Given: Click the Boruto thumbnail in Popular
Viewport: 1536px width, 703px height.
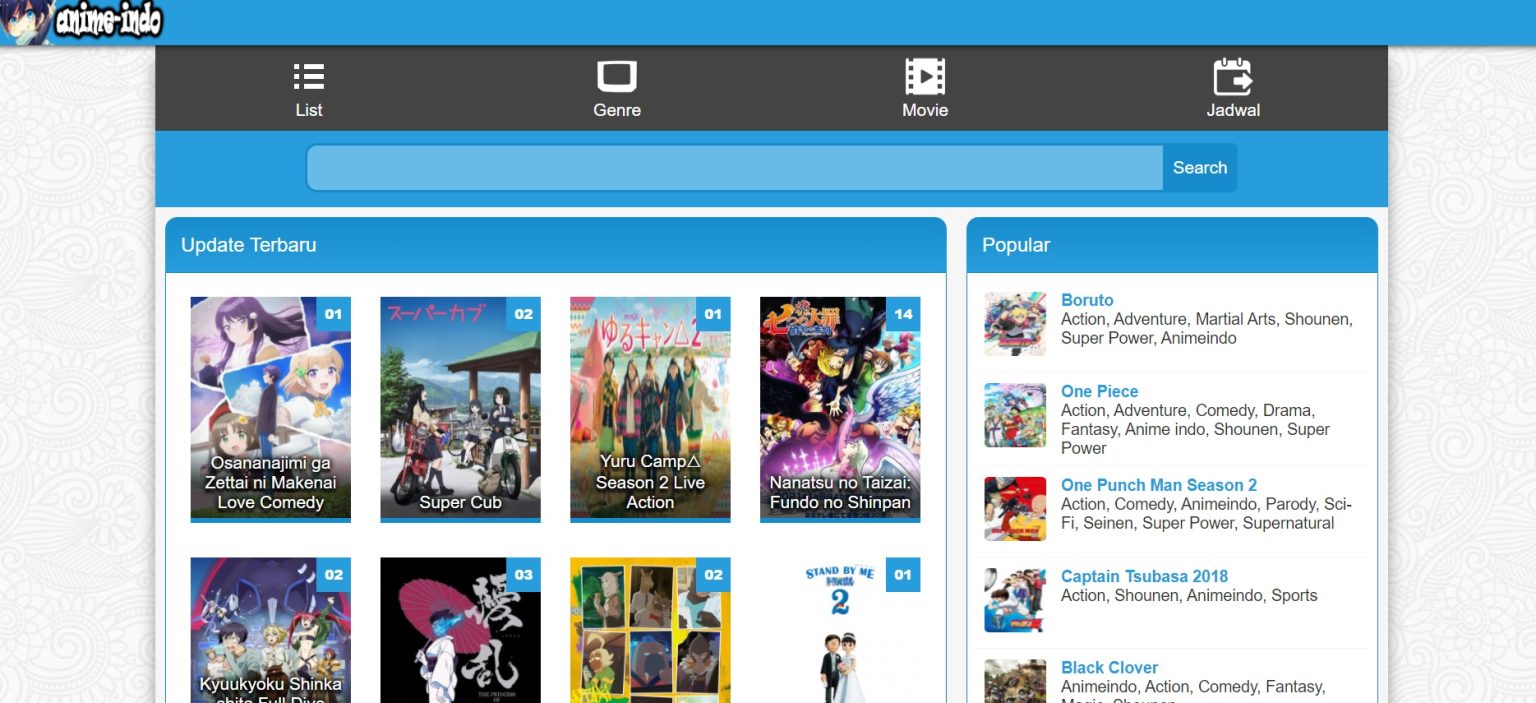Looking at the screenshot, I should click(1015, 324).
